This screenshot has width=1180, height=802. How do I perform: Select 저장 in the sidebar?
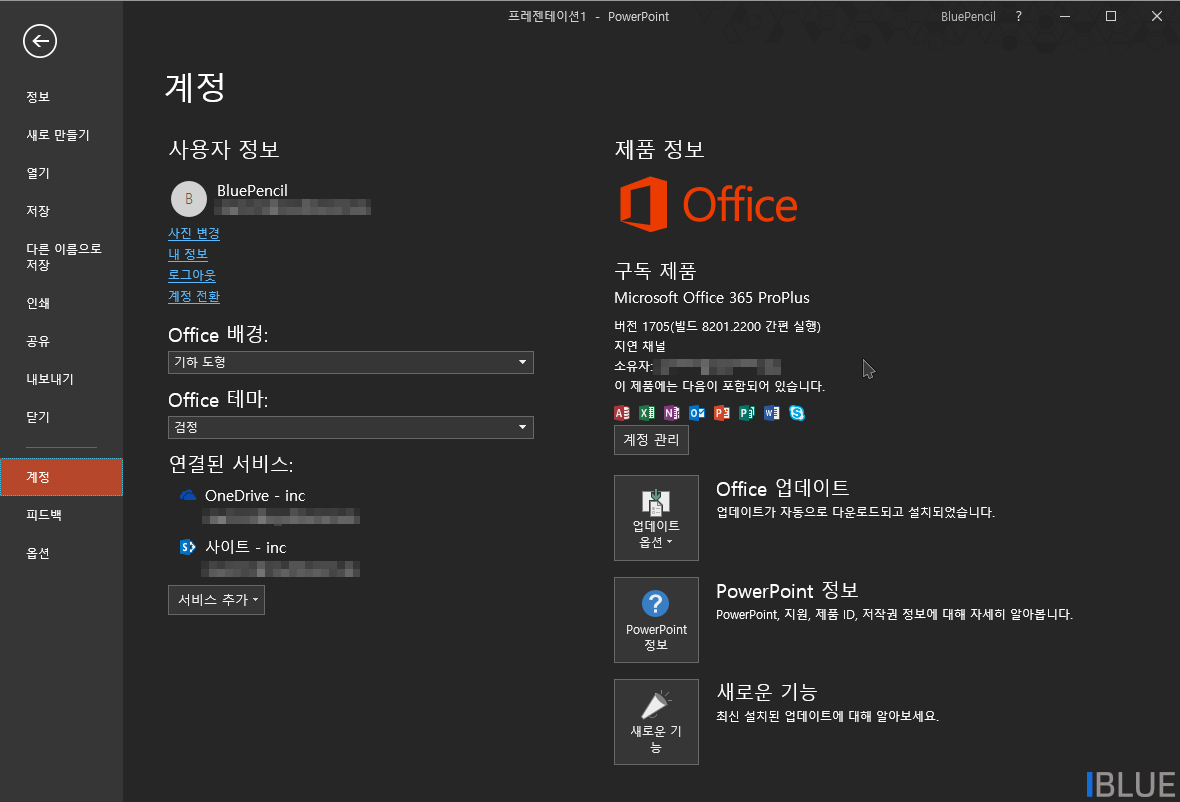click(x=61, y=211)
